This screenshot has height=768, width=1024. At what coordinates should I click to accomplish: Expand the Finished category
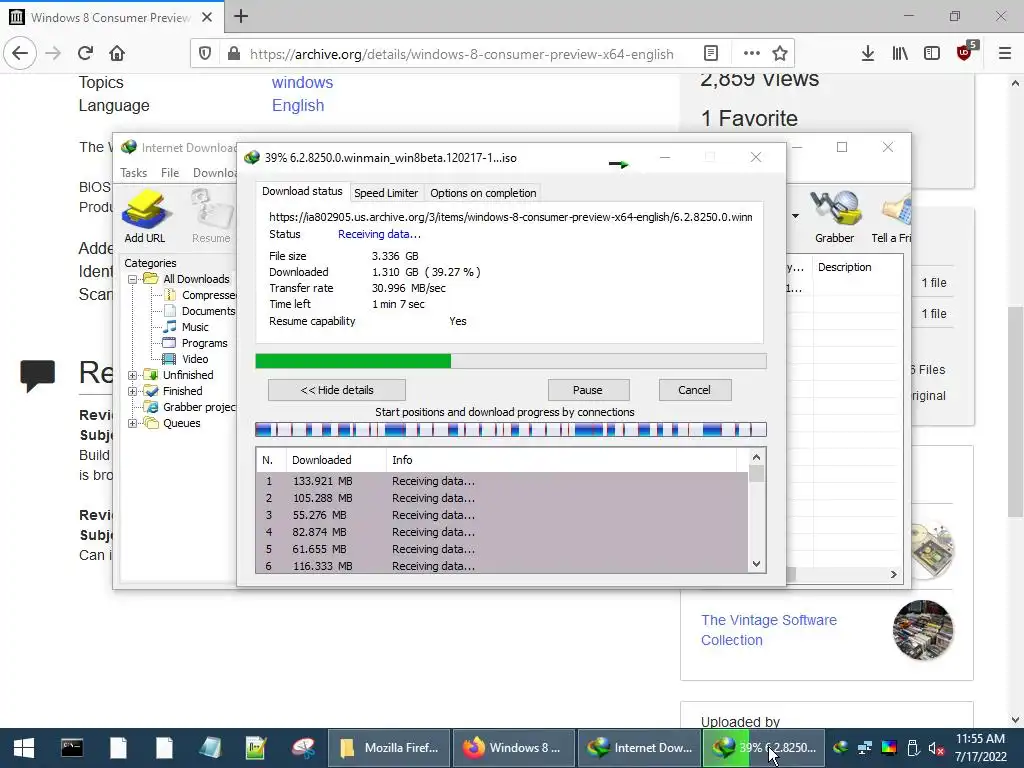(x=133, y=391)
